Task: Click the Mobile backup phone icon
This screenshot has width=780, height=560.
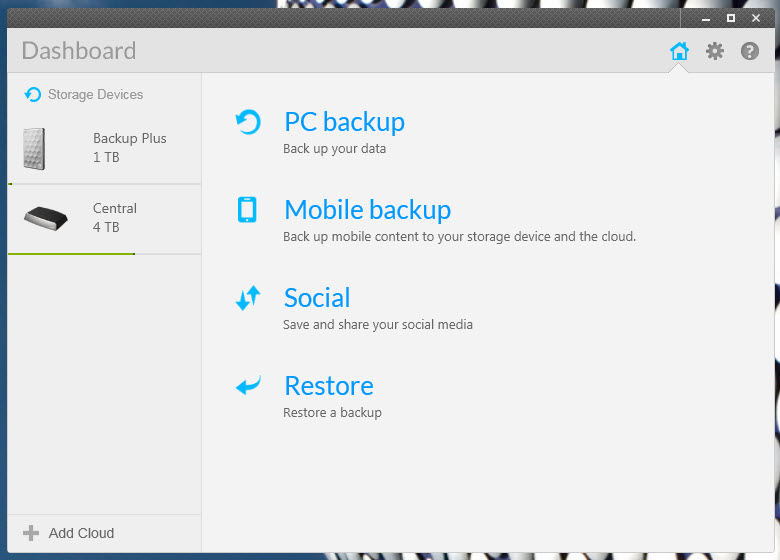Action: coord(247,209)
